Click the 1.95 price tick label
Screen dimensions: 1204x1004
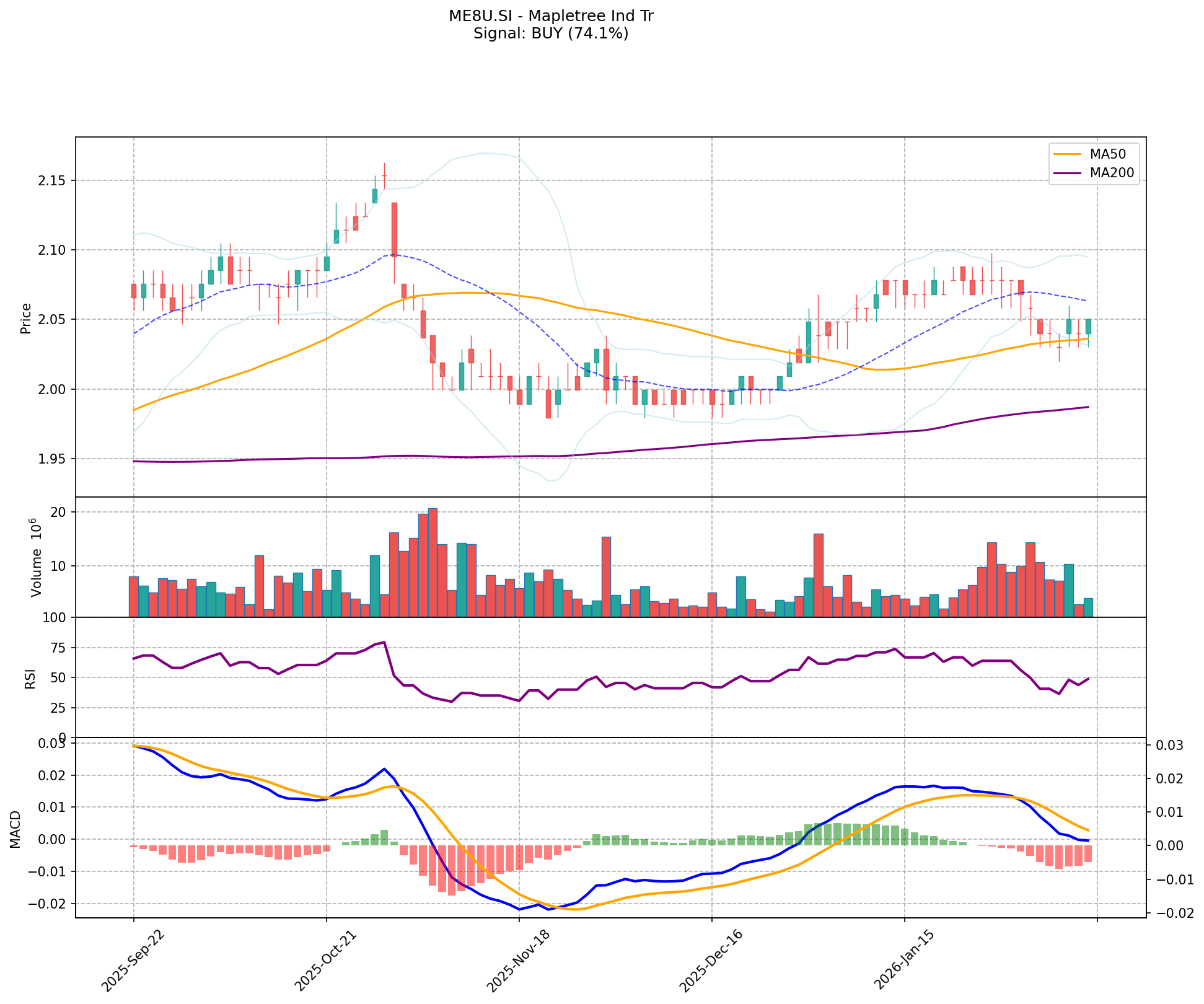point(53,459)
